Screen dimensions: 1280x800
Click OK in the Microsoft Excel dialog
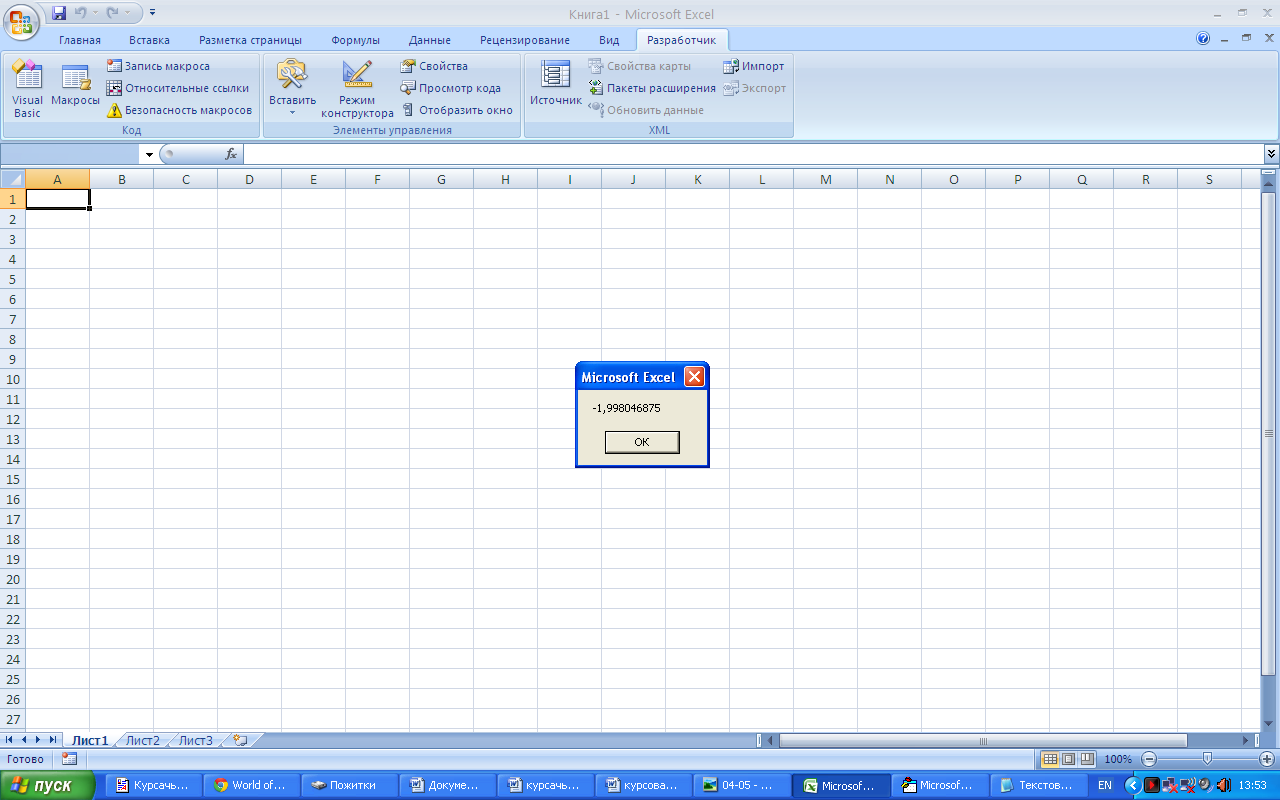tap(642, 442)
